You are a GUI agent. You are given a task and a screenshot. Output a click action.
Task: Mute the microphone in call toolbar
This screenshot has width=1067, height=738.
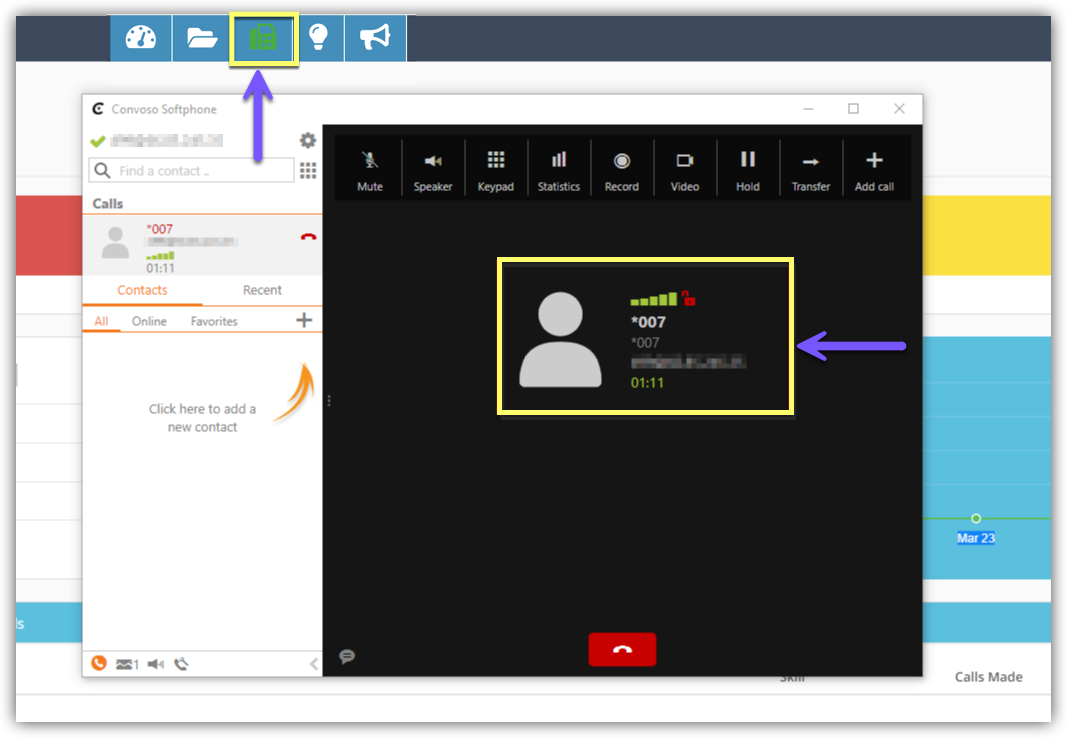370,169
